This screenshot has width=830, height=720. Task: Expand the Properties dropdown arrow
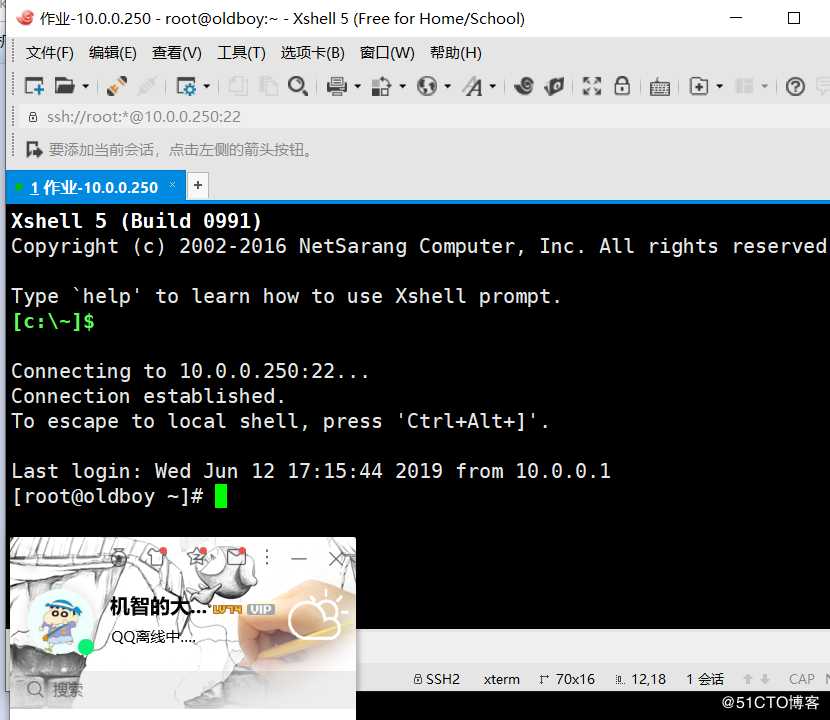pos(206,86)
